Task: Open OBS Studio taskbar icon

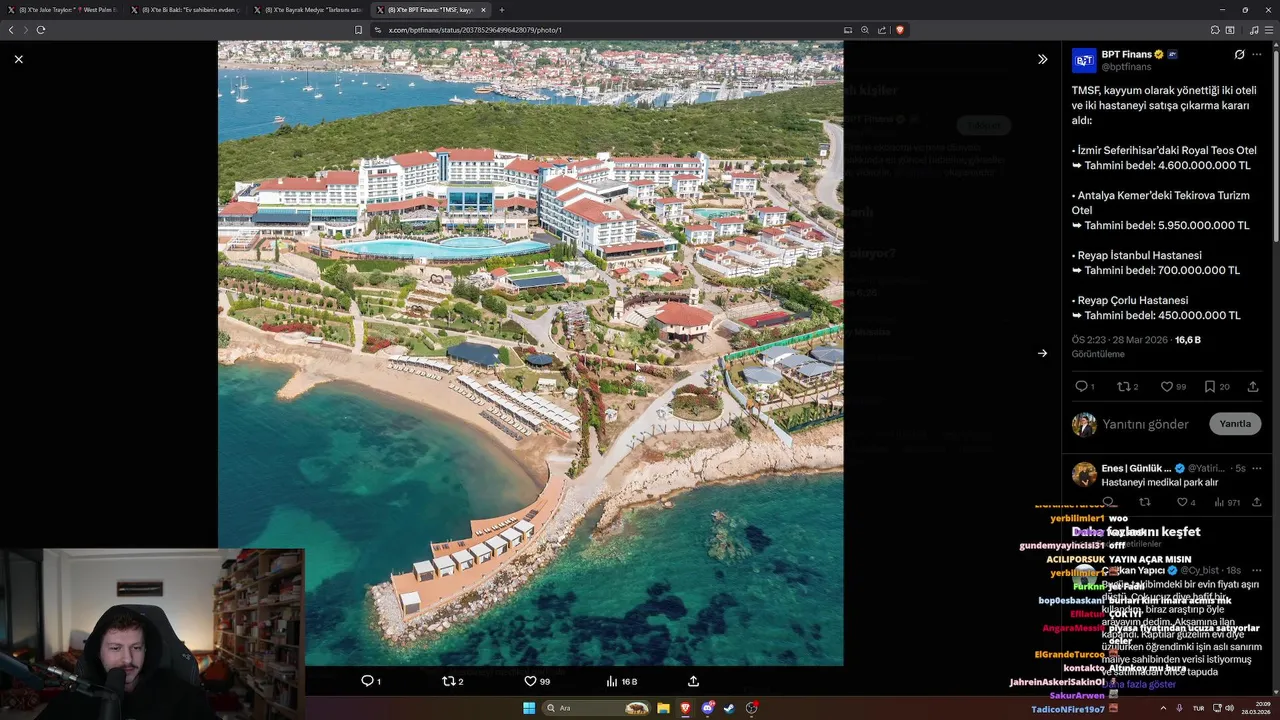Action: coord(751,708)
